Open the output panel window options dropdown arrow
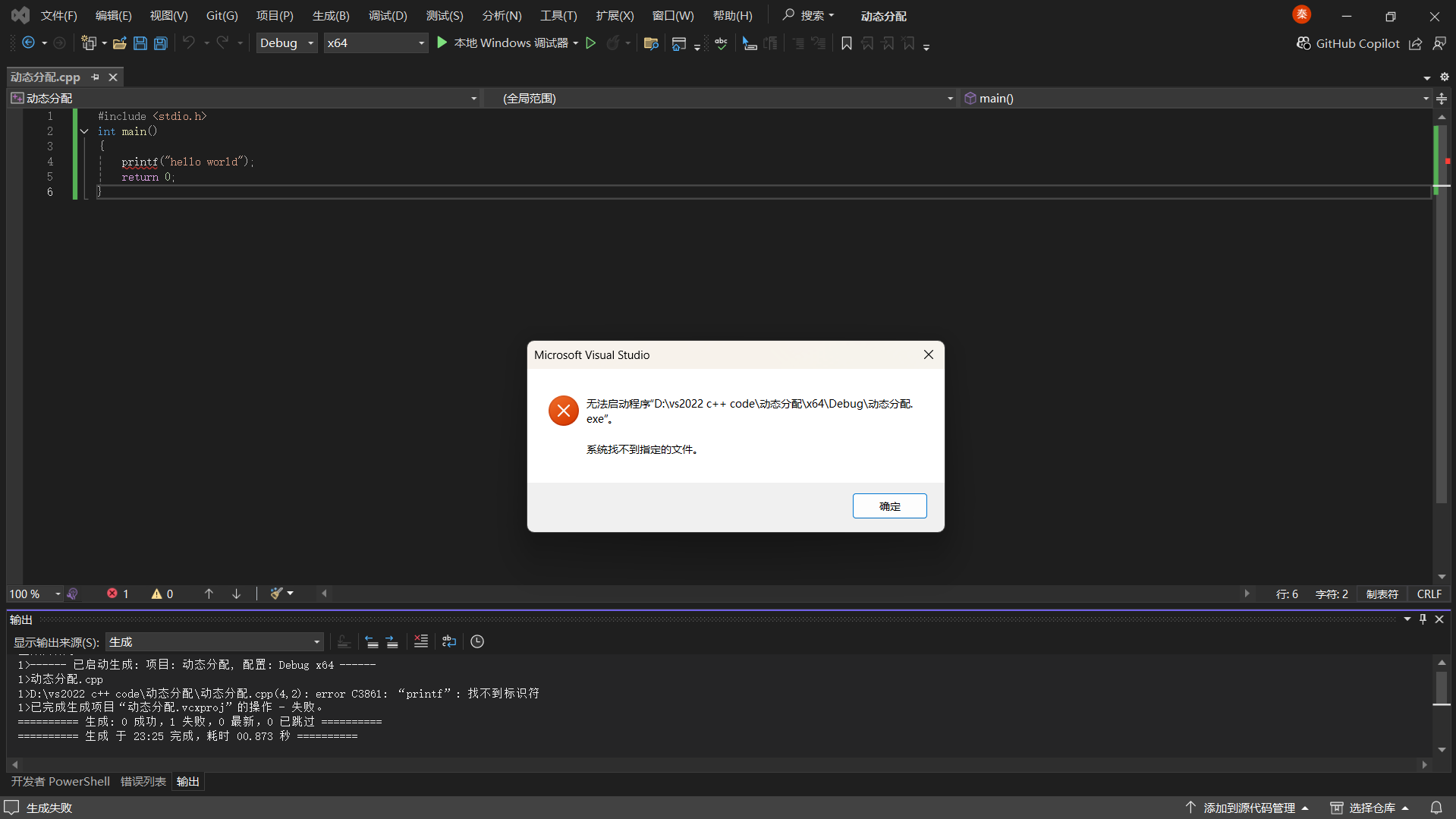The image size is (1456, 819). [1407, 619]
